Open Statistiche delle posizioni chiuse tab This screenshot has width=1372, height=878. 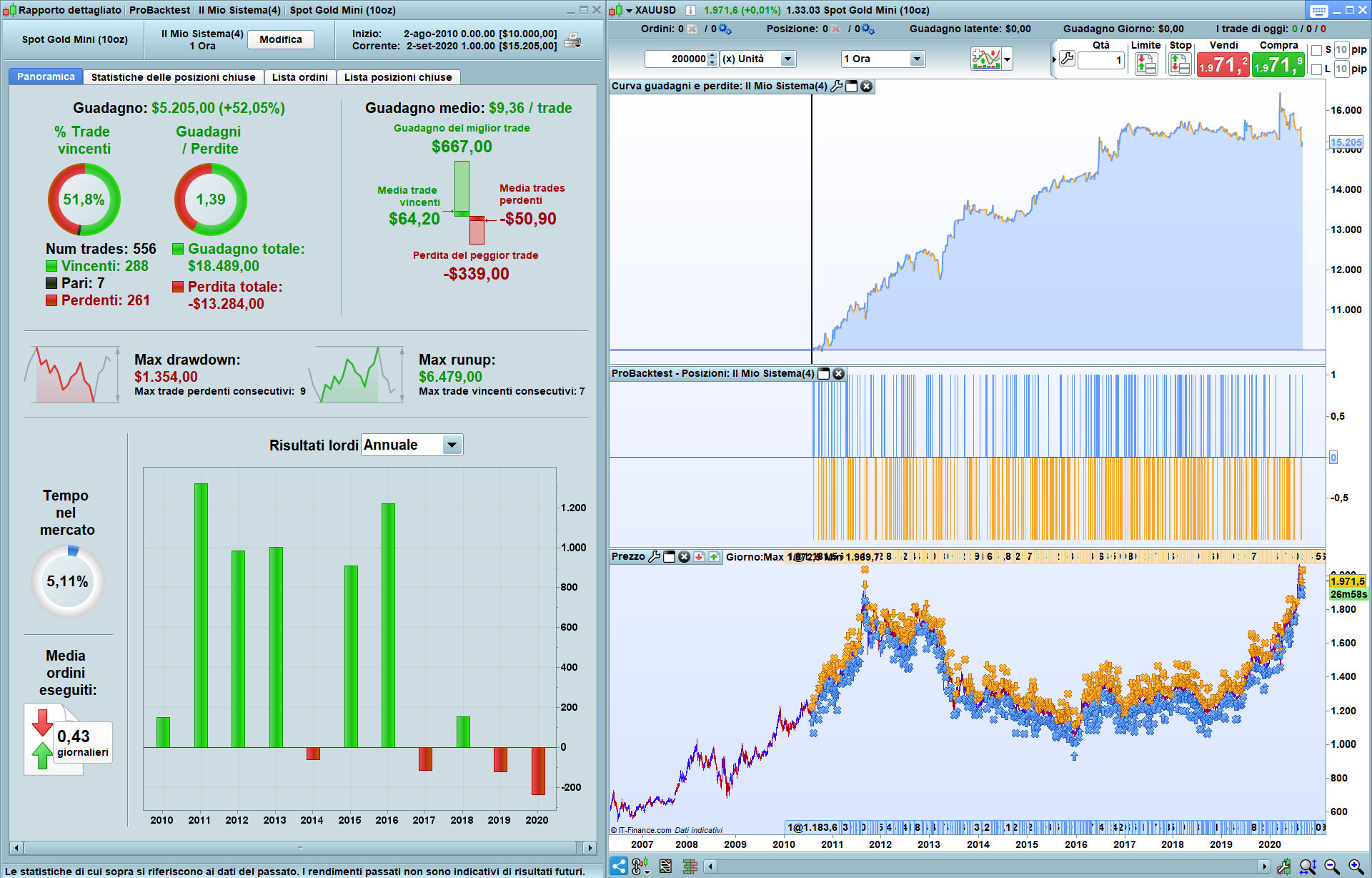[x=173, y=77]
